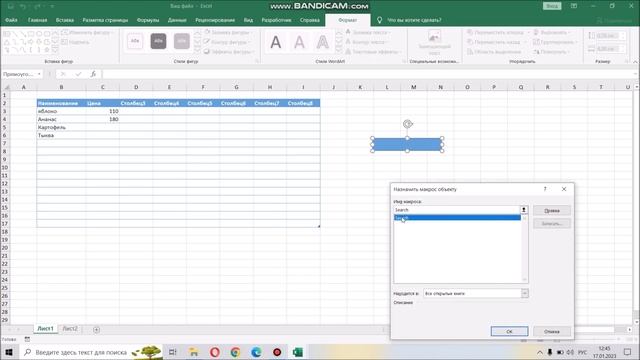Image resolution: width=640 pixels, height=360 pixels.
Task: Open the Файл menu
Action: [x=11, y=20]
